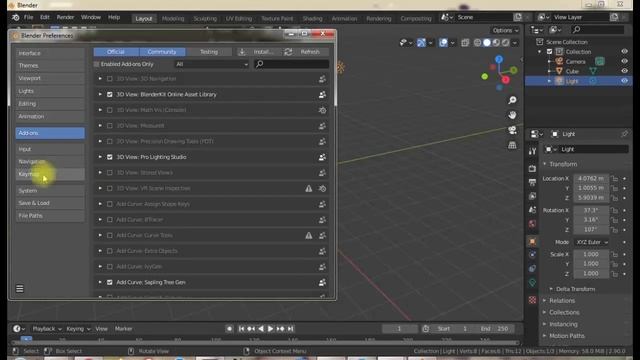Click the add-on search field
Viewport: 640px width, 360px height.
coord(291,64)
